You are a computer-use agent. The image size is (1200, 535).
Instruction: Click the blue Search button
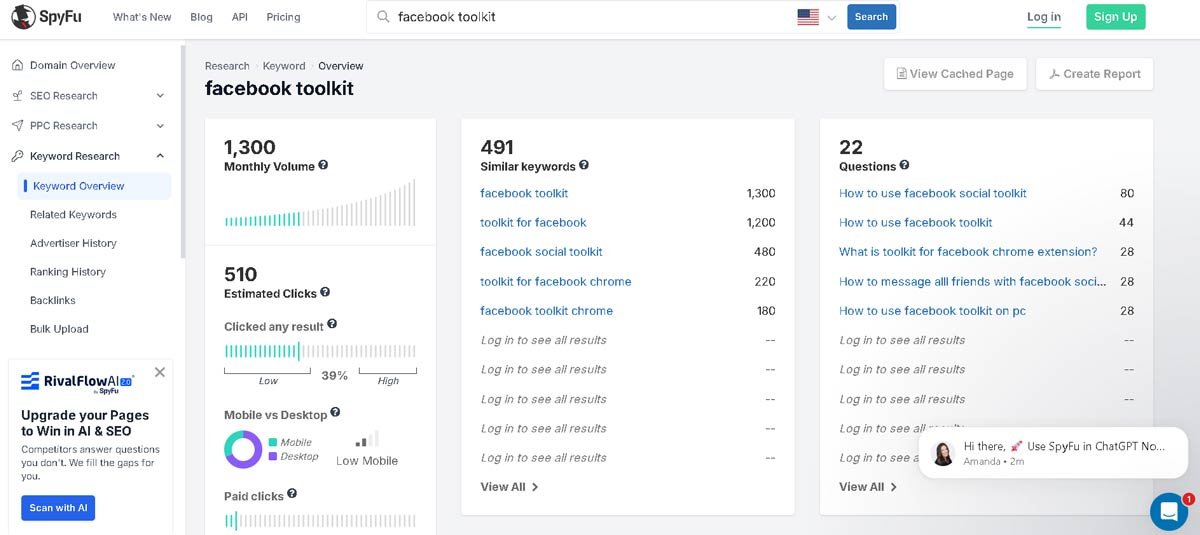pos(871,17)
